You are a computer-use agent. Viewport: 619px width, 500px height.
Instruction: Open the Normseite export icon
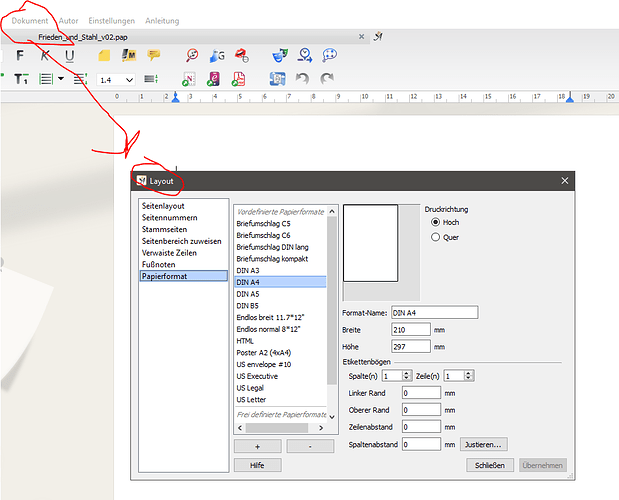[x=189, y=79]
